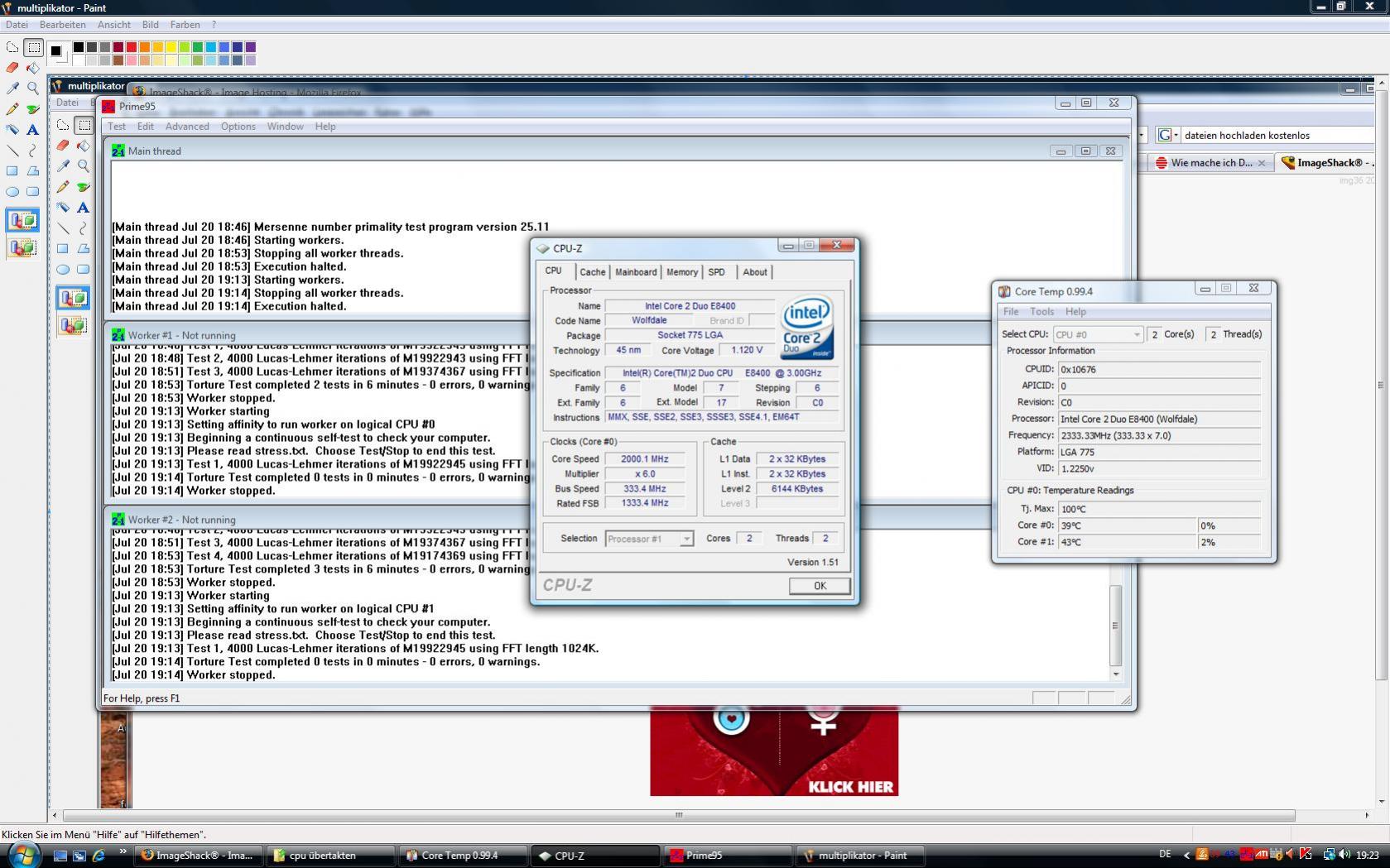Activate Magnifier tool in main Paint toolbox

pyautogui.click(x=33, y=88)
